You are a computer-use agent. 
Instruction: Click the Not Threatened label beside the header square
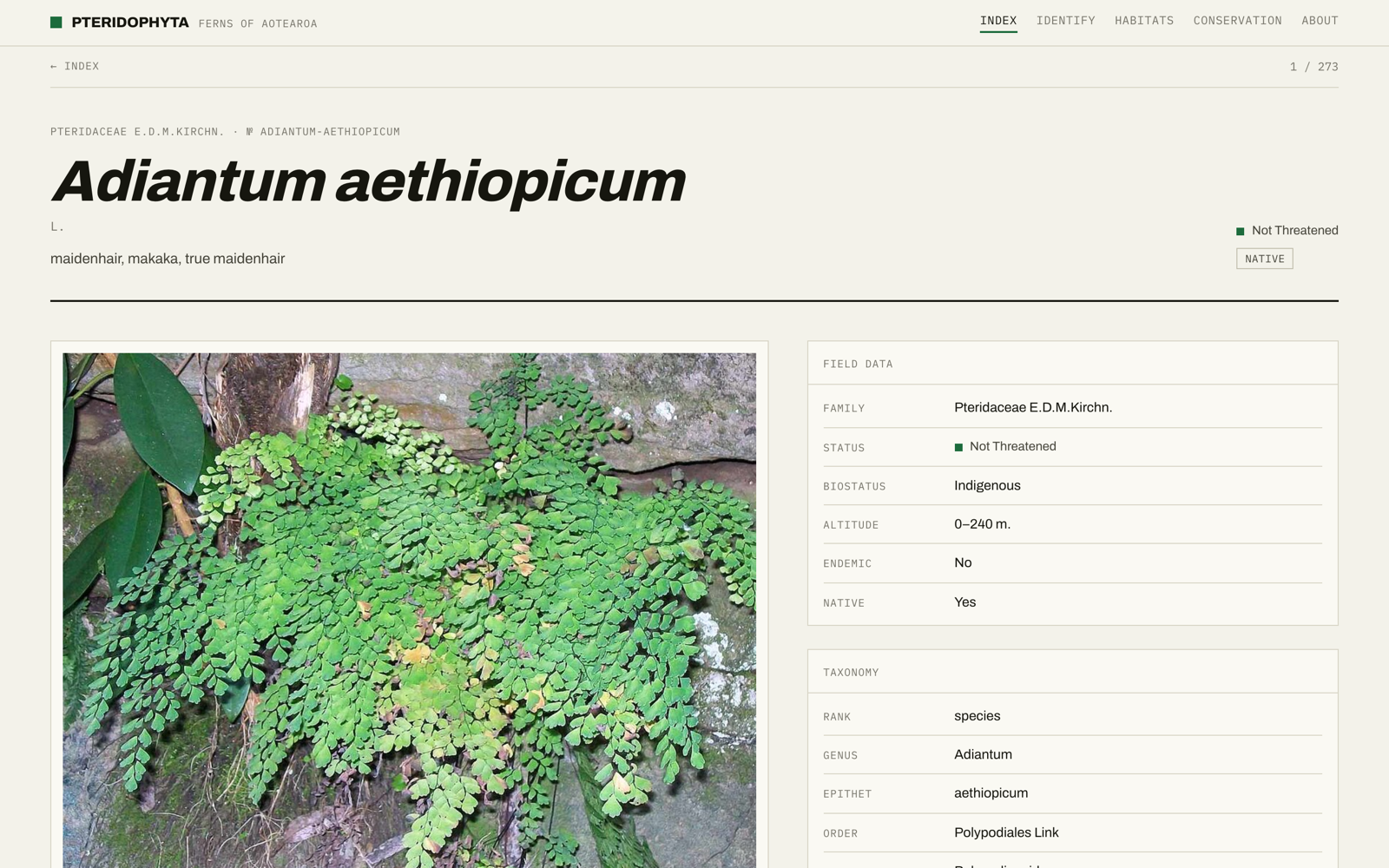coord(1294,230)
